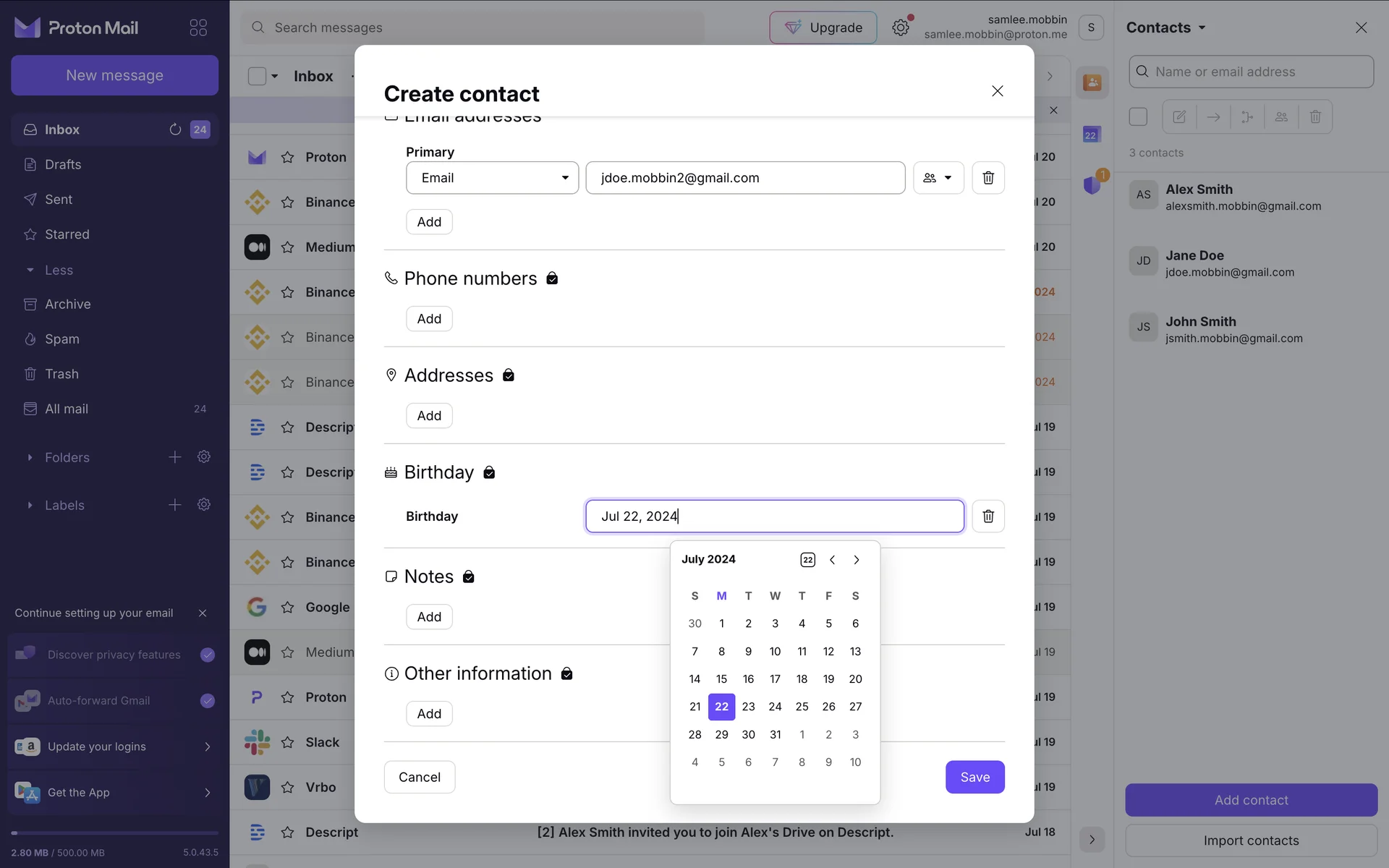Jump to today using calendar icon

[x=807, y=560]
